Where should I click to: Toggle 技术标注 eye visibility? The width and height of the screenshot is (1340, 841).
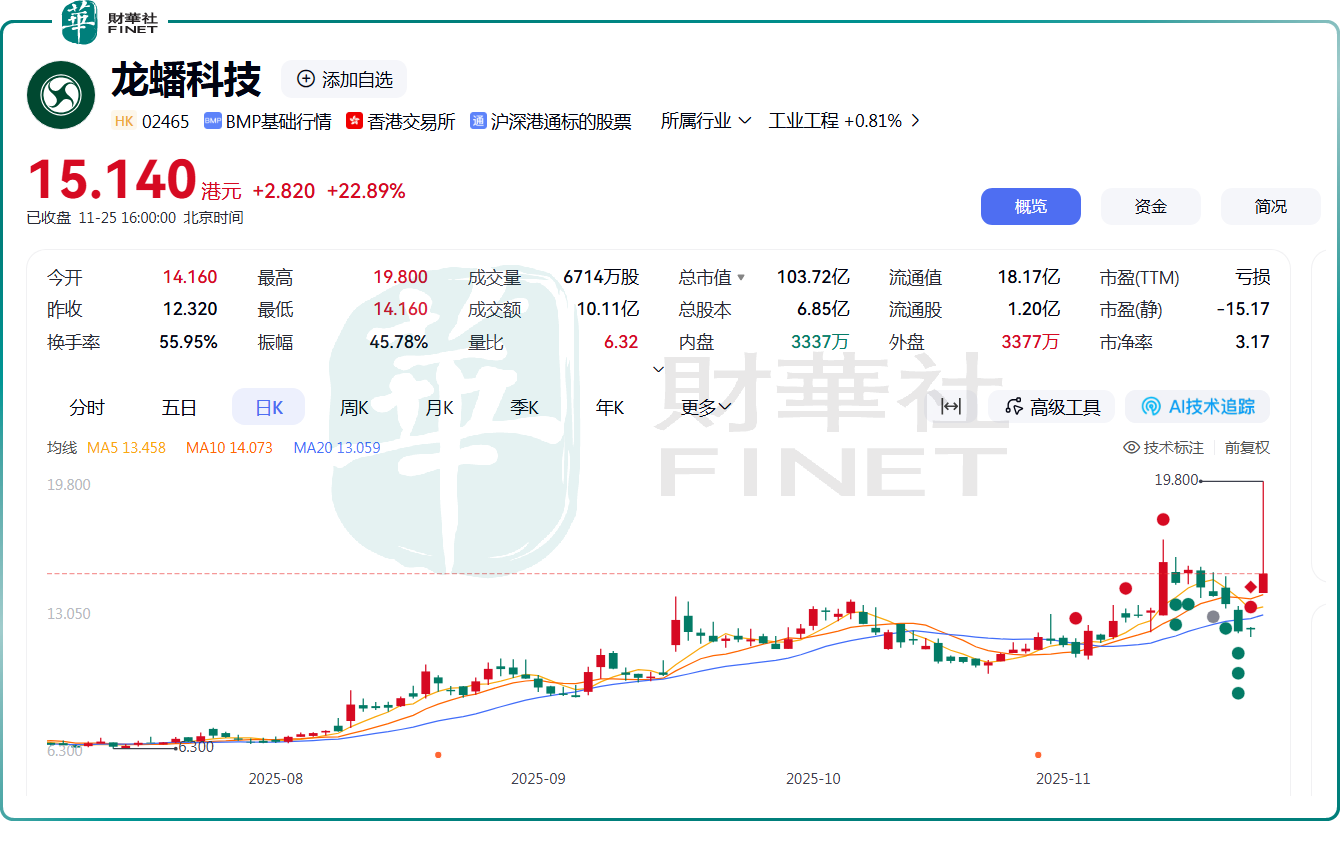tap(1132, 447)
